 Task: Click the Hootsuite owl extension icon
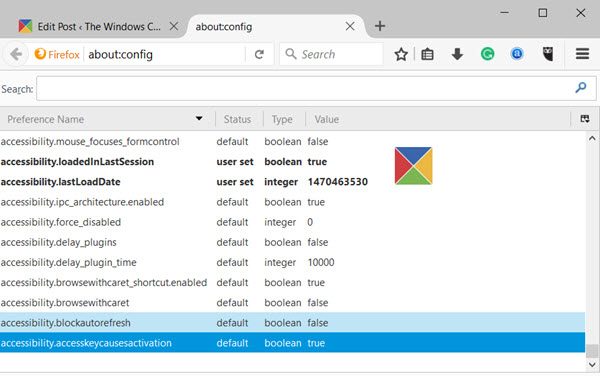(548, 54)
